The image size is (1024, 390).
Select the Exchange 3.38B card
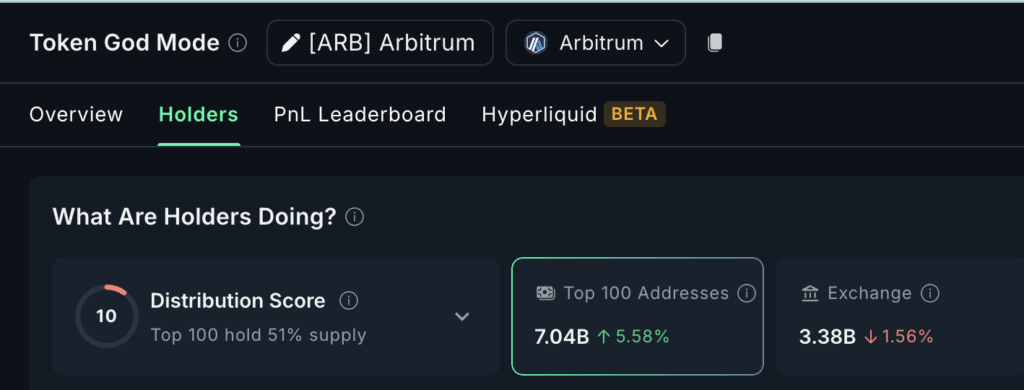click(900, 316)
